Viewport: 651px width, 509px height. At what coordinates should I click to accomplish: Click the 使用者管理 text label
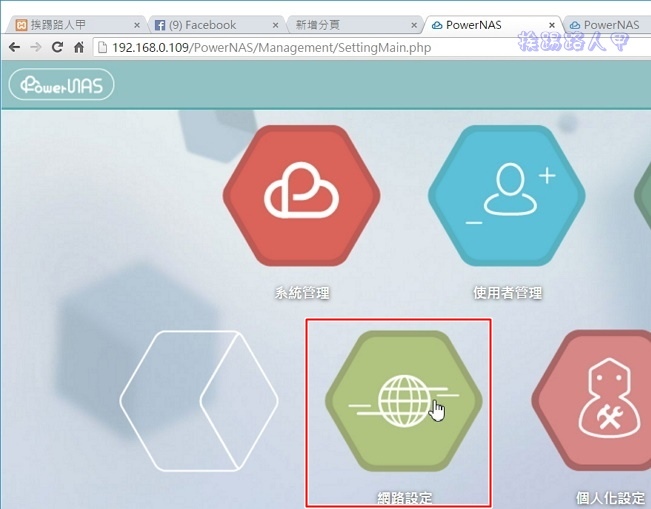(507, 293)
